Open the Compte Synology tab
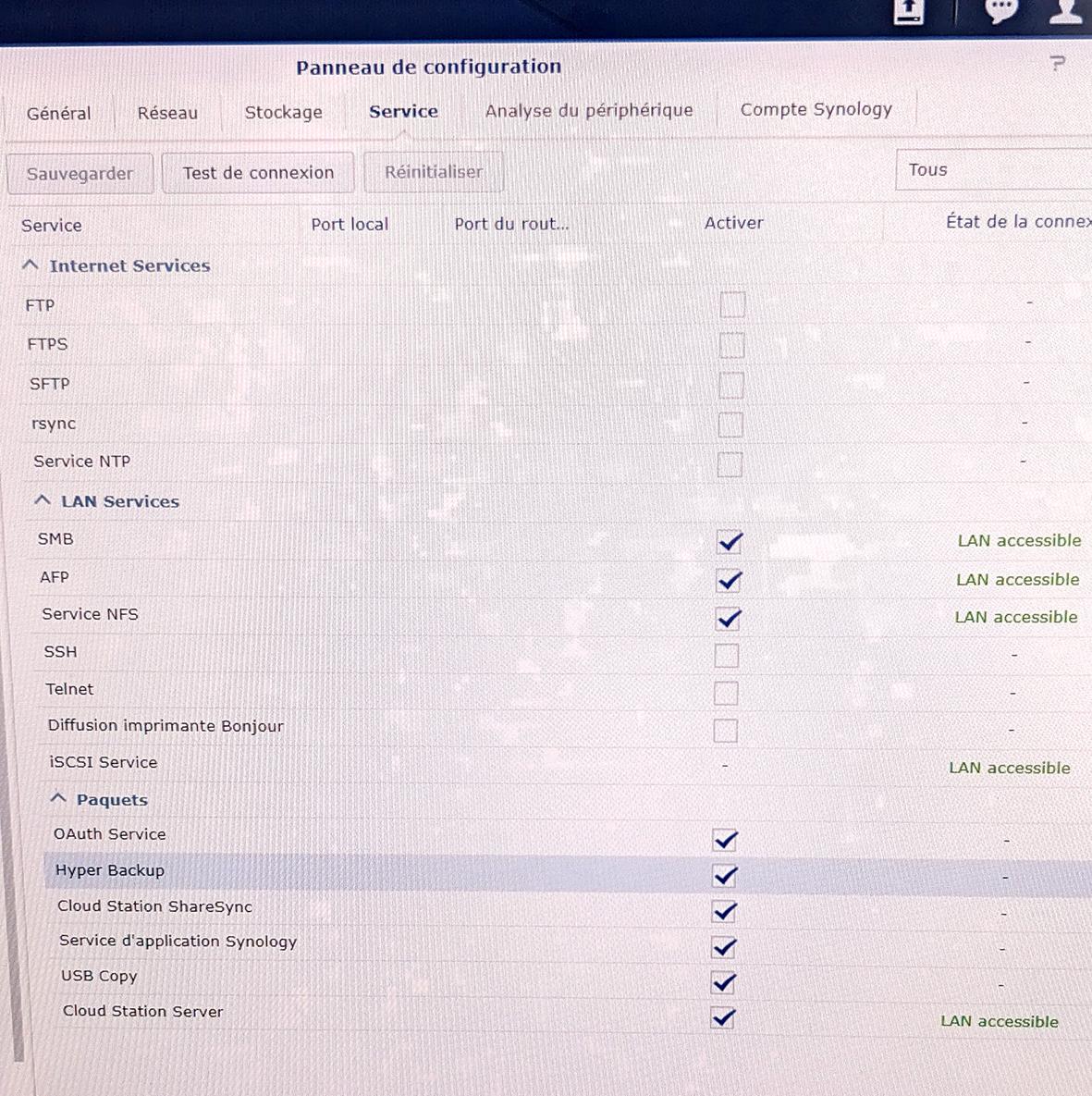Viewport: 1092px width, 1096px height. click(x=816, y=109)
